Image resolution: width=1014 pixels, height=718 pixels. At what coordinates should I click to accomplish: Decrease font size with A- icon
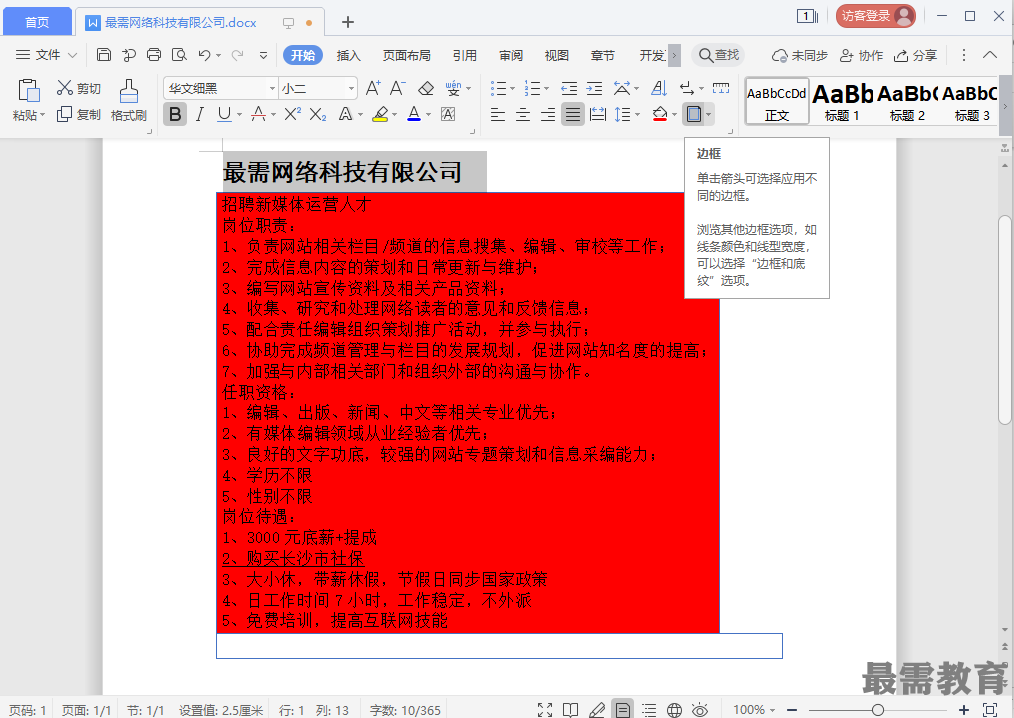point(398,88)
